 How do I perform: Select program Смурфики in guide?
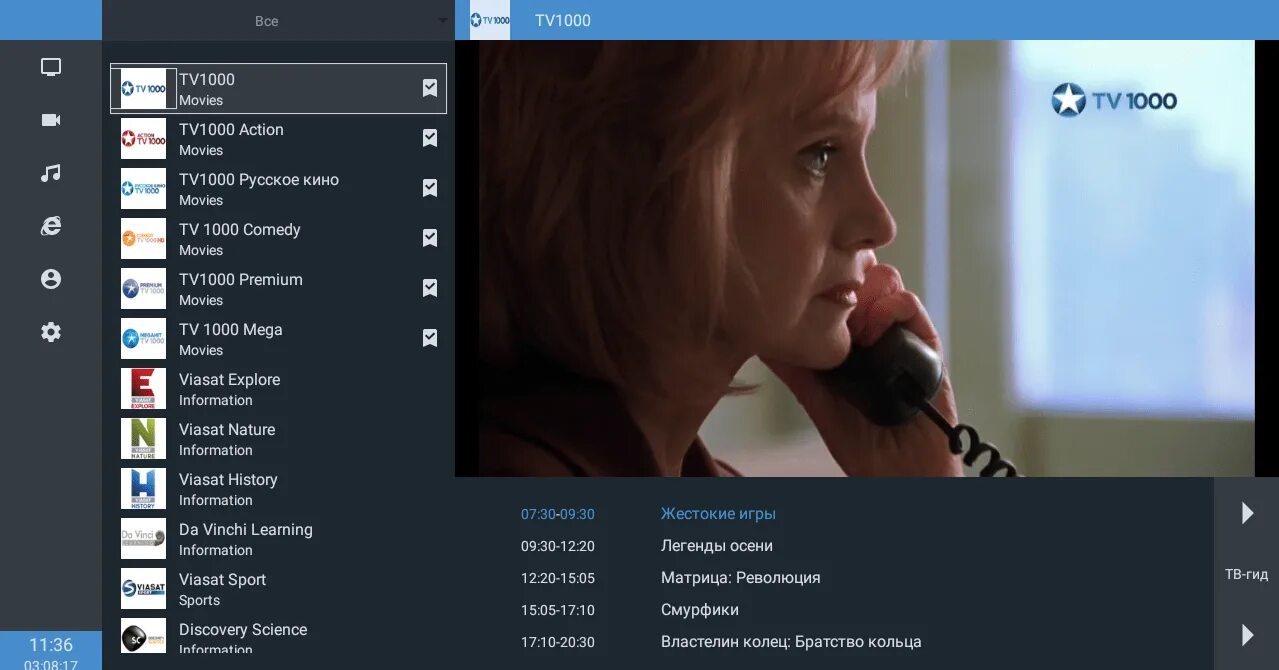tap(700, 610)
